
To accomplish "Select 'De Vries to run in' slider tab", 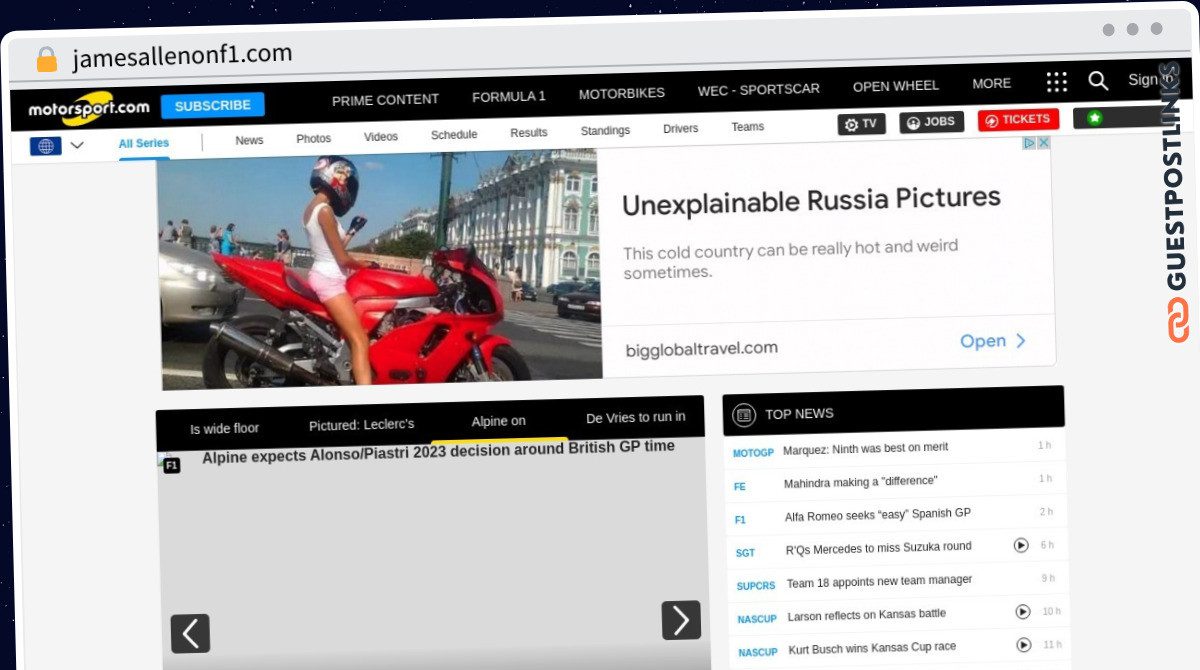I will pyautogui.click(x=636, y=417).
